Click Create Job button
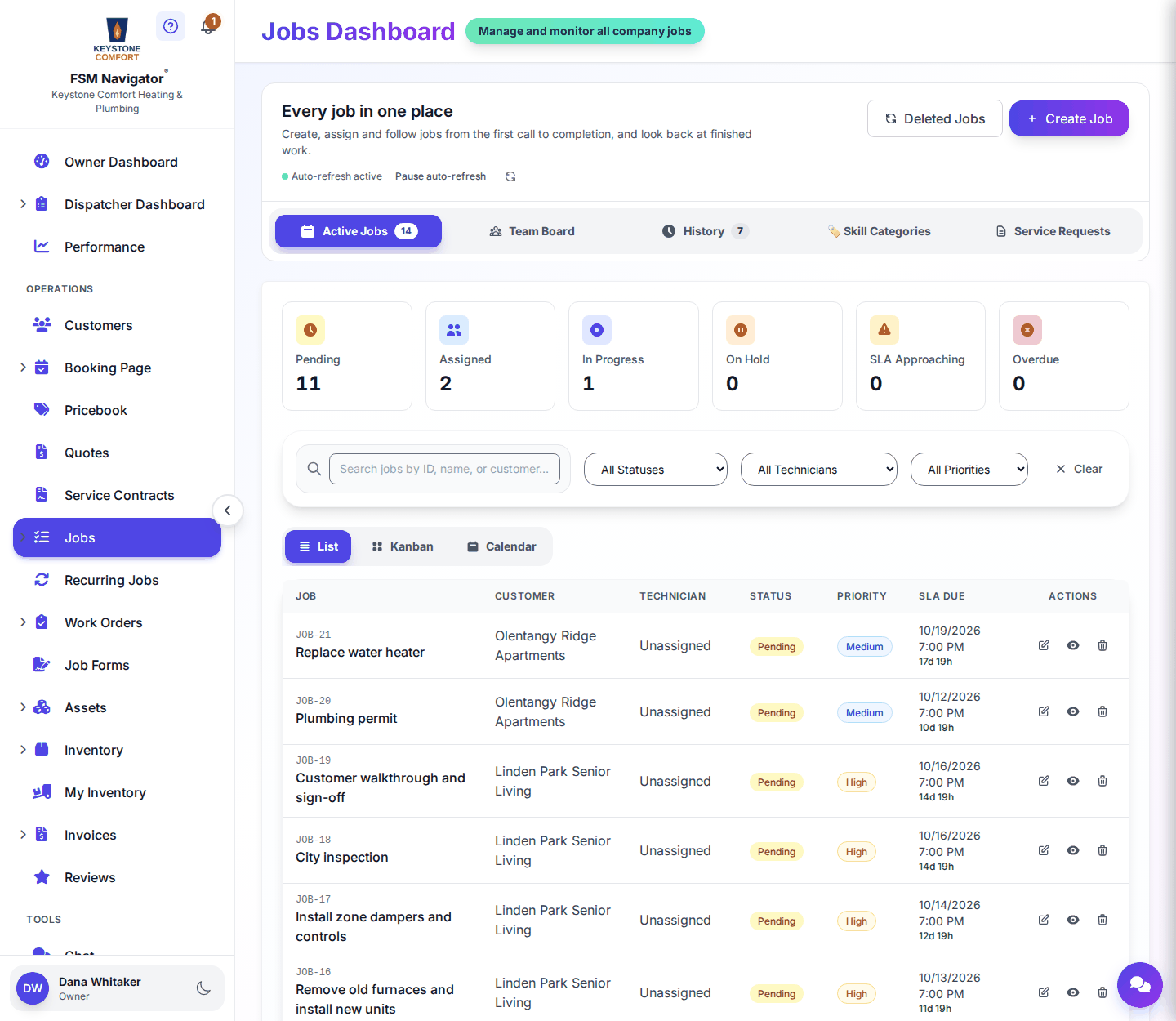This screenshot has width=1176, height=1021. (x=1069, y=118)
